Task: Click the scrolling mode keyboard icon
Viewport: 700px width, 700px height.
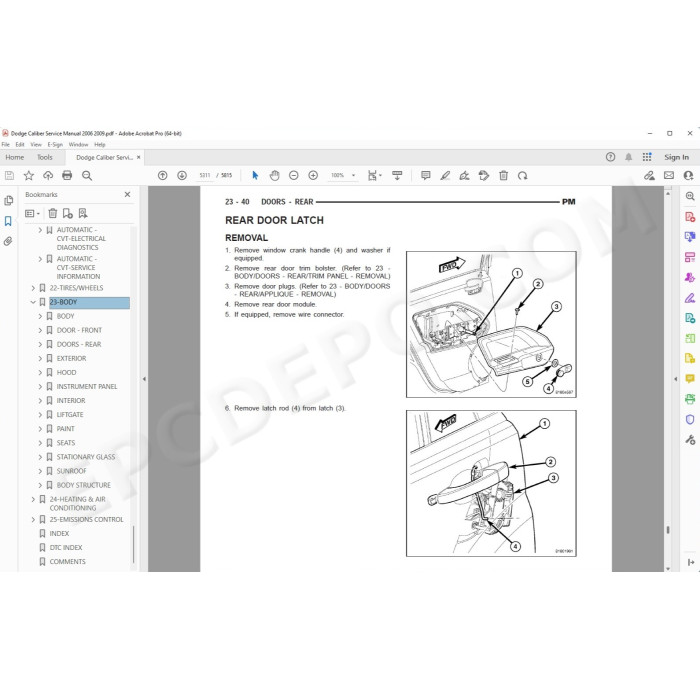Action: 397,175
